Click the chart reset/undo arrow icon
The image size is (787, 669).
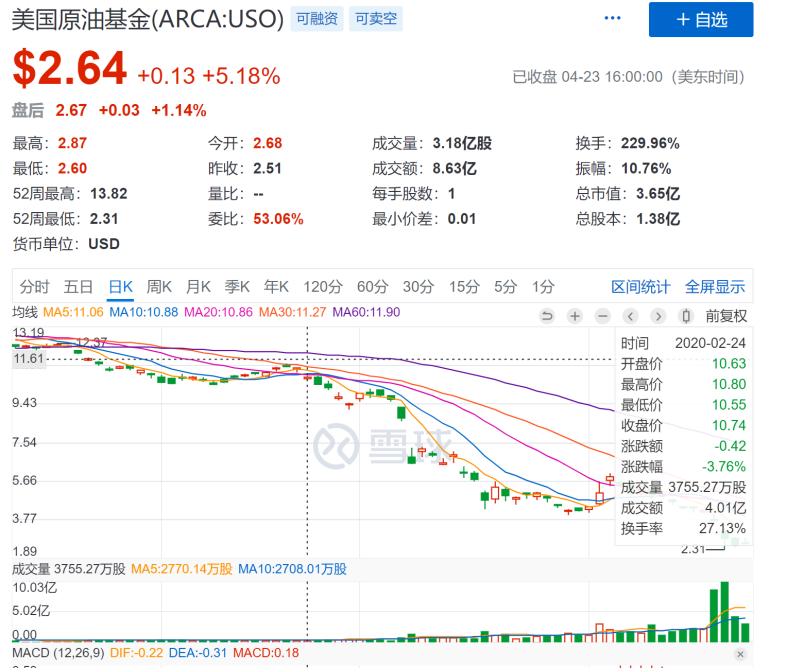(x=547, y=316)
